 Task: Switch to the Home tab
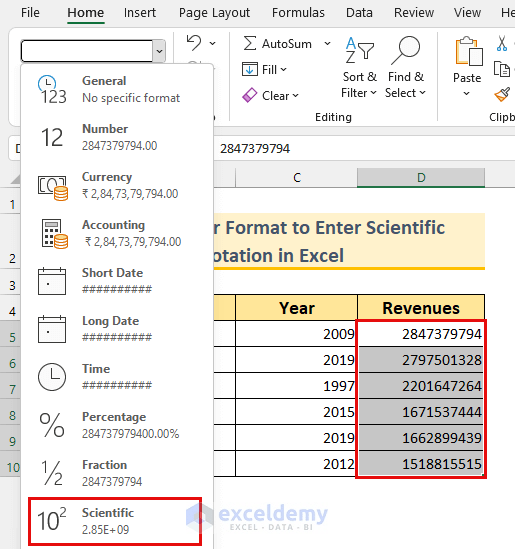[86, 13]
